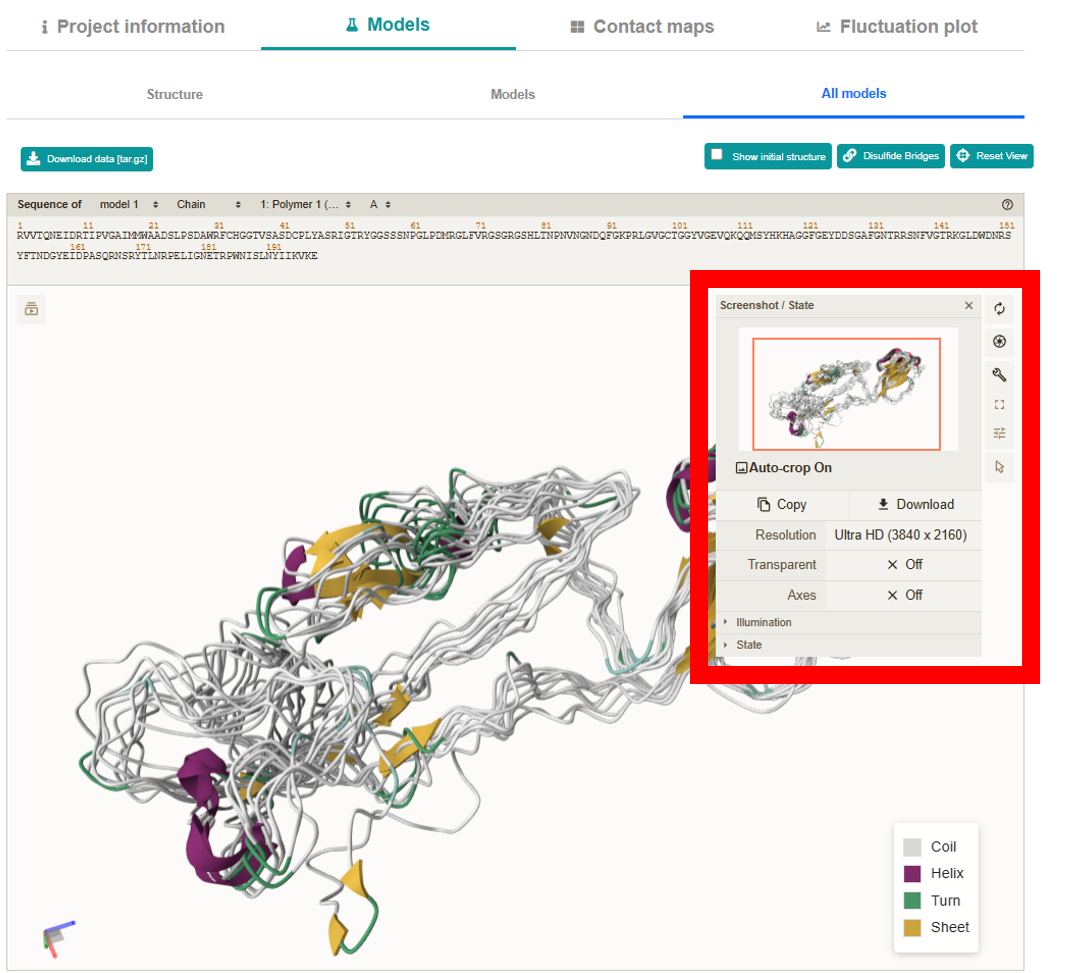This screenshot has height=973, width=1065.
Task: Toggle Axes Off setting
Action: click(903, 595)
